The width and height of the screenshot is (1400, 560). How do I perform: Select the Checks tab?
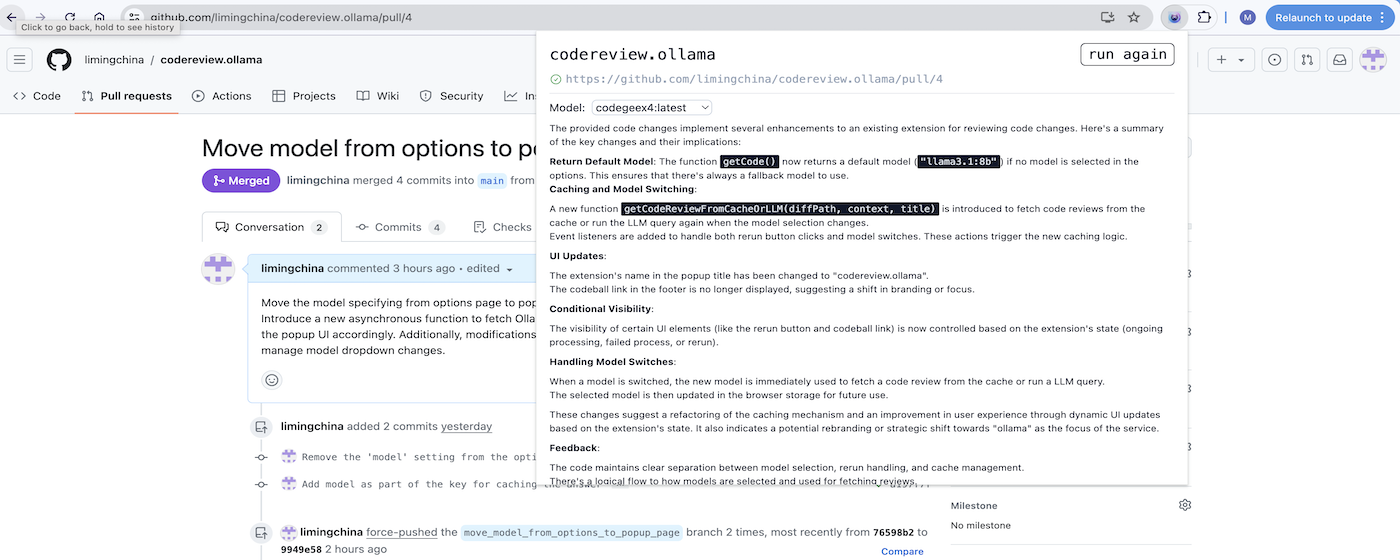(501, 227)
